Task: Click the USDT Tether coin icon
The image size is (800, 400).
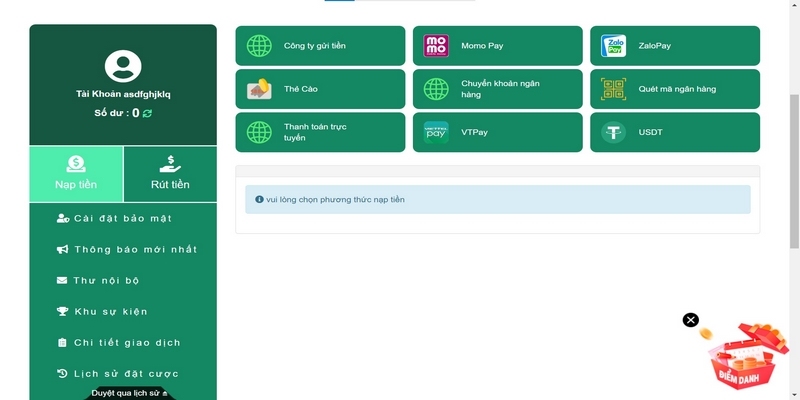Action: pyautogui.click(x=613, y=132)
